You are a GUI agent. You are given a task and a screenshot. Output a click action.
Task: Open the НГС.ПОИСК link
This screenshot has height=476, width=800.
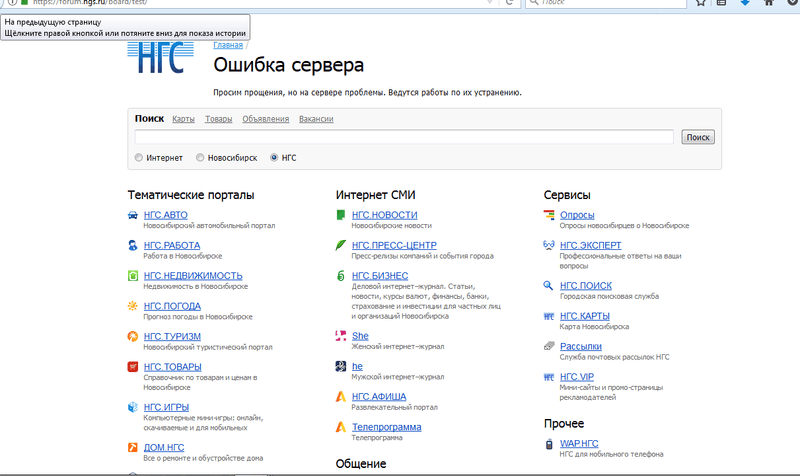(586, 286)
